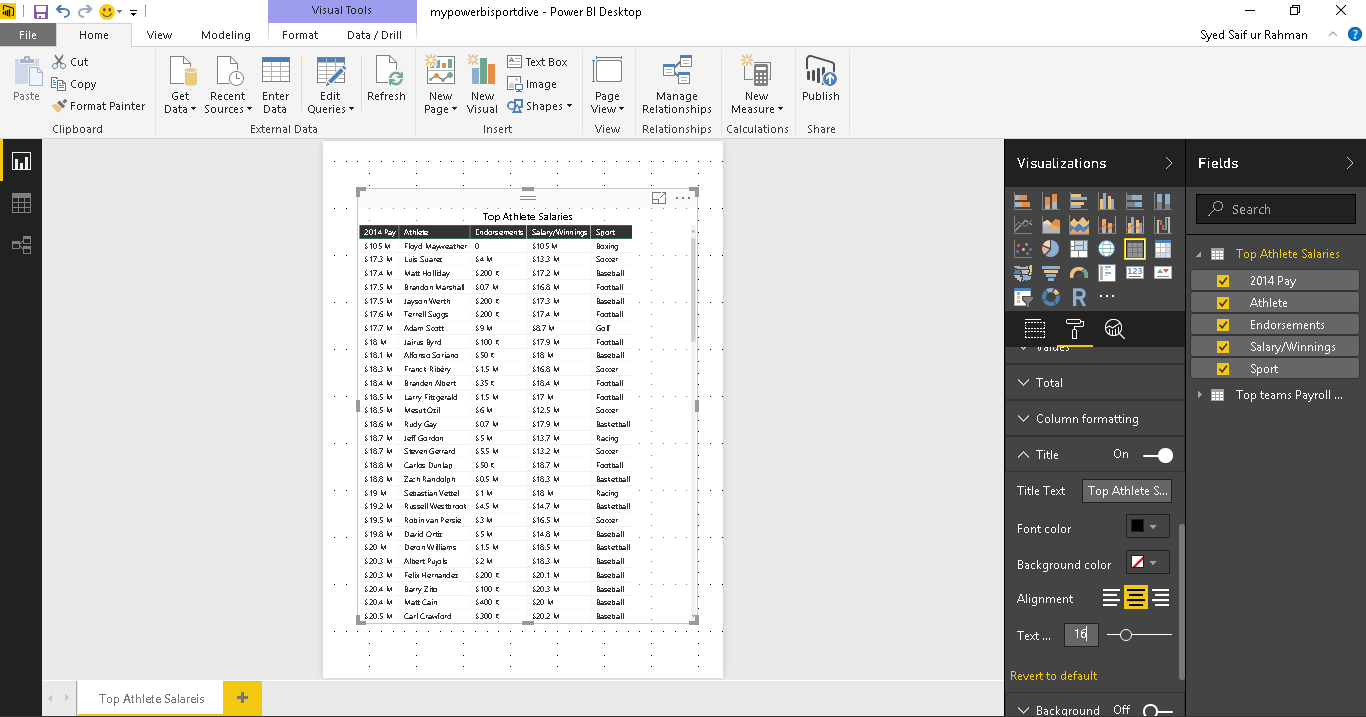Switch to the Modeling ribbon tab

[x=226, y=34]
